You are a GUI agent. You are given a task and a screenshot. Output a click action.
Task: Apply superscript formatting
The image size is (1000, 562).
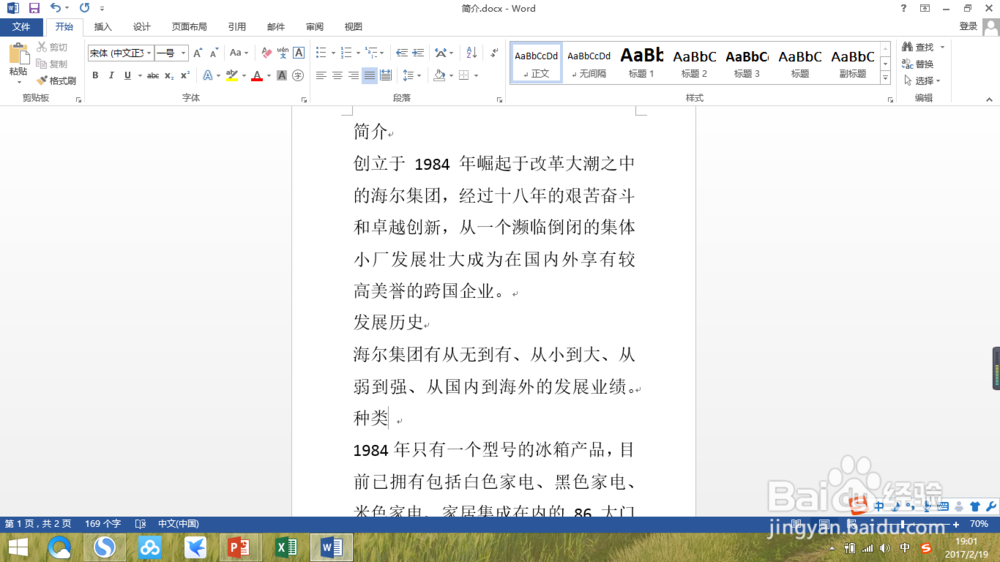[184, 76]
